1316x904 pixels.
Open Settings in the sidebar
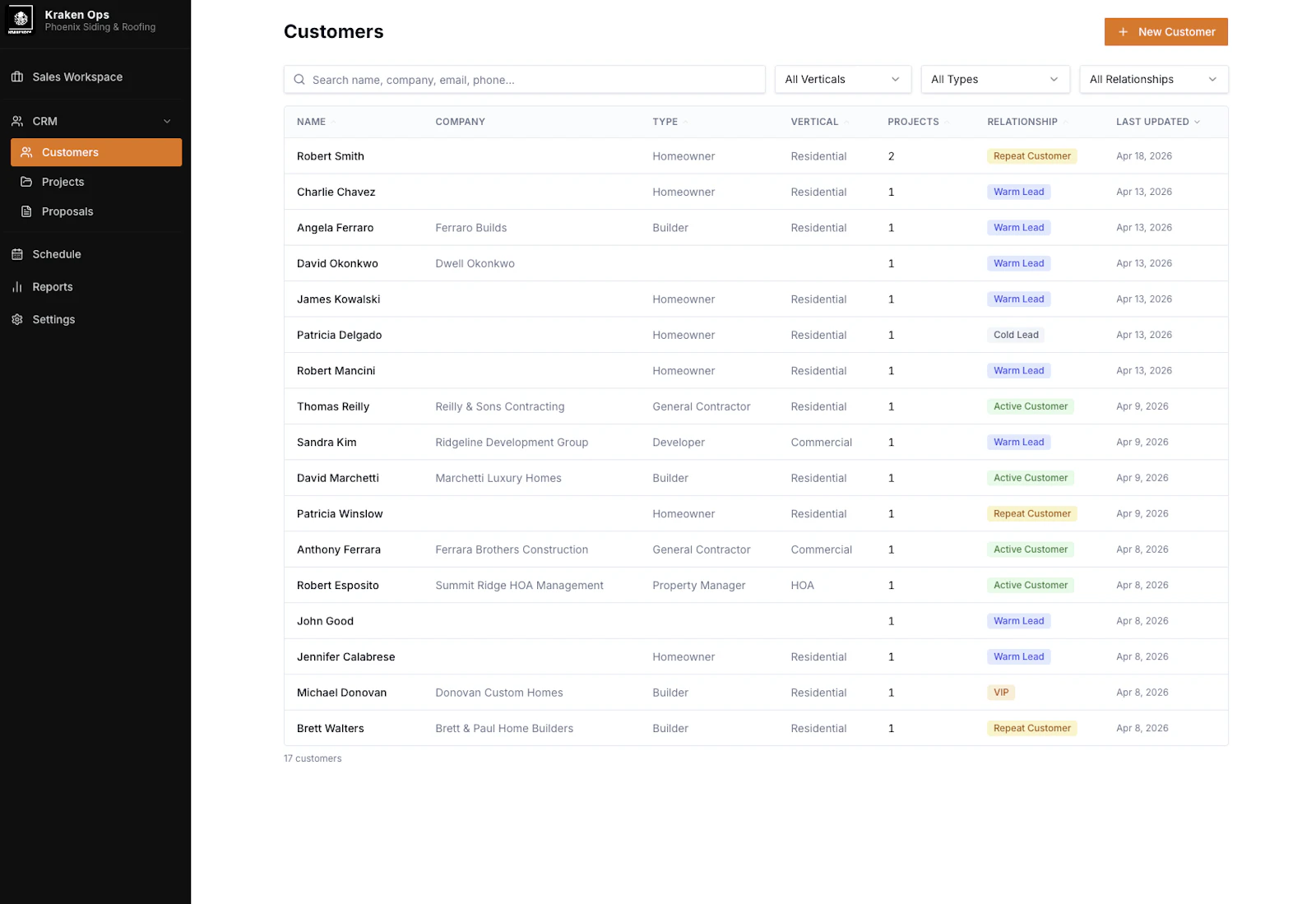coord(95,319)
